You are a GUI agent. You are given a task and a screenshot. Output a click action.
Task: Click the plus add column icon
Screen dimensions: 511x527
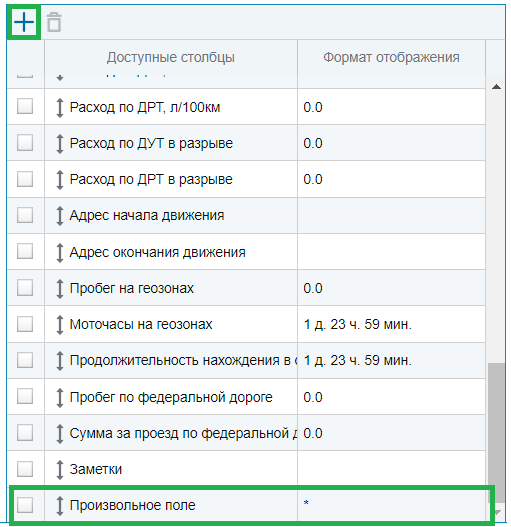point(24,23)
